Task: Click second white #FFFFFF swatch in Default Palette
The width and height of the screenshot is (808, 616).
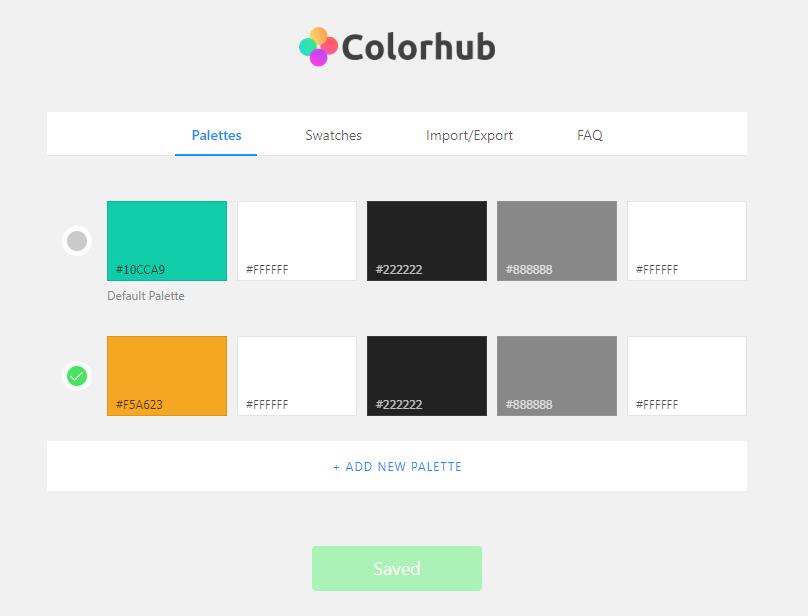Action: coord(297,241)
